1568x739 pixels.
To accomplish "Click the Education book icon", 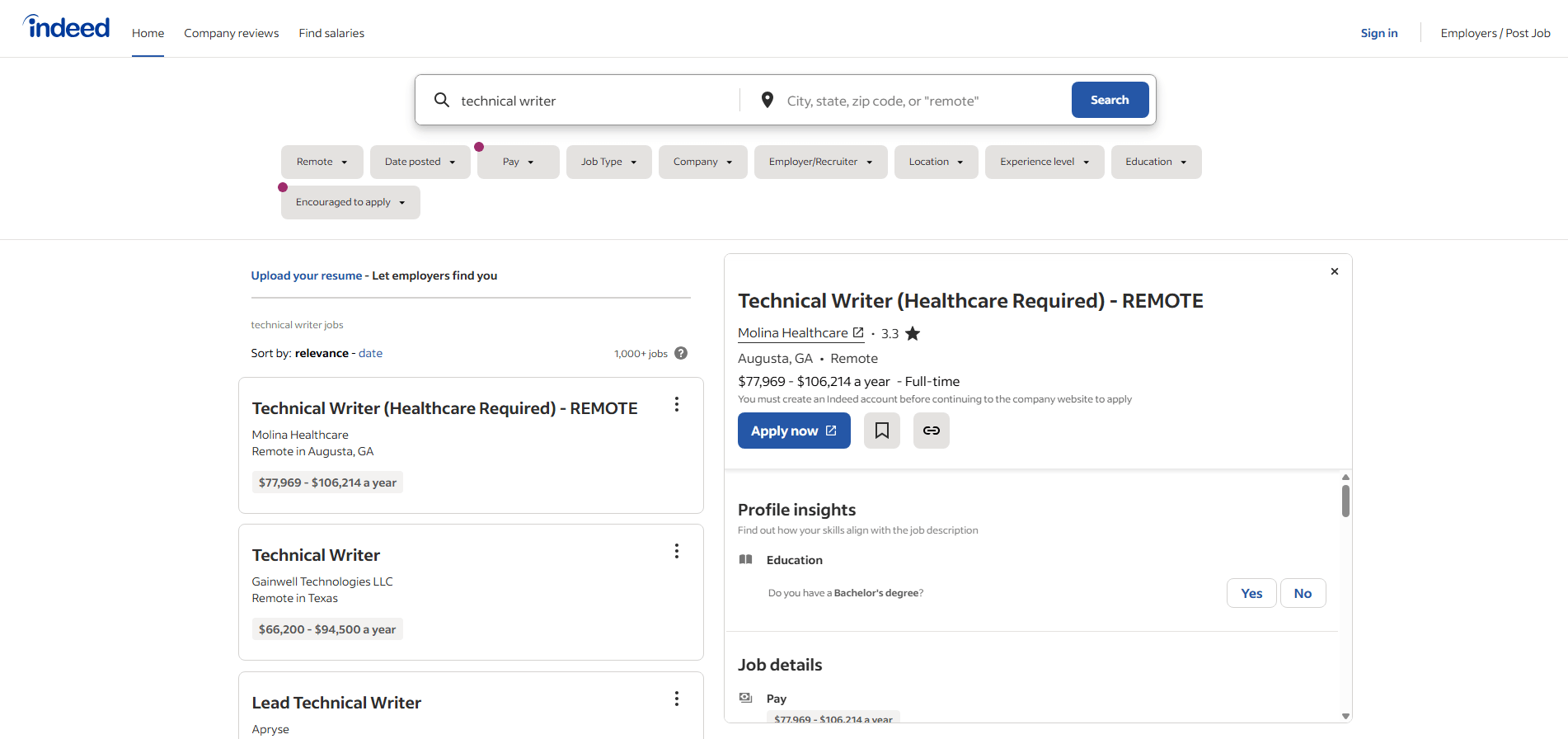I will click(x=746, y=559).
